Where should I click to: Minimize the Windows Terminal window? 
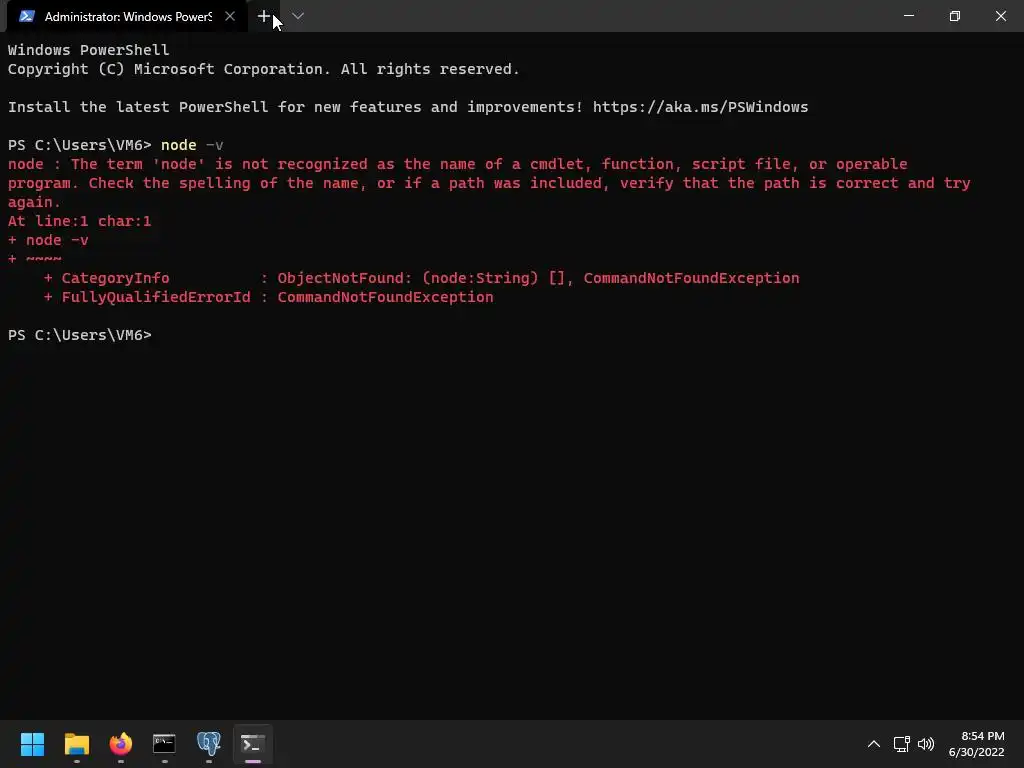[909, 16]
